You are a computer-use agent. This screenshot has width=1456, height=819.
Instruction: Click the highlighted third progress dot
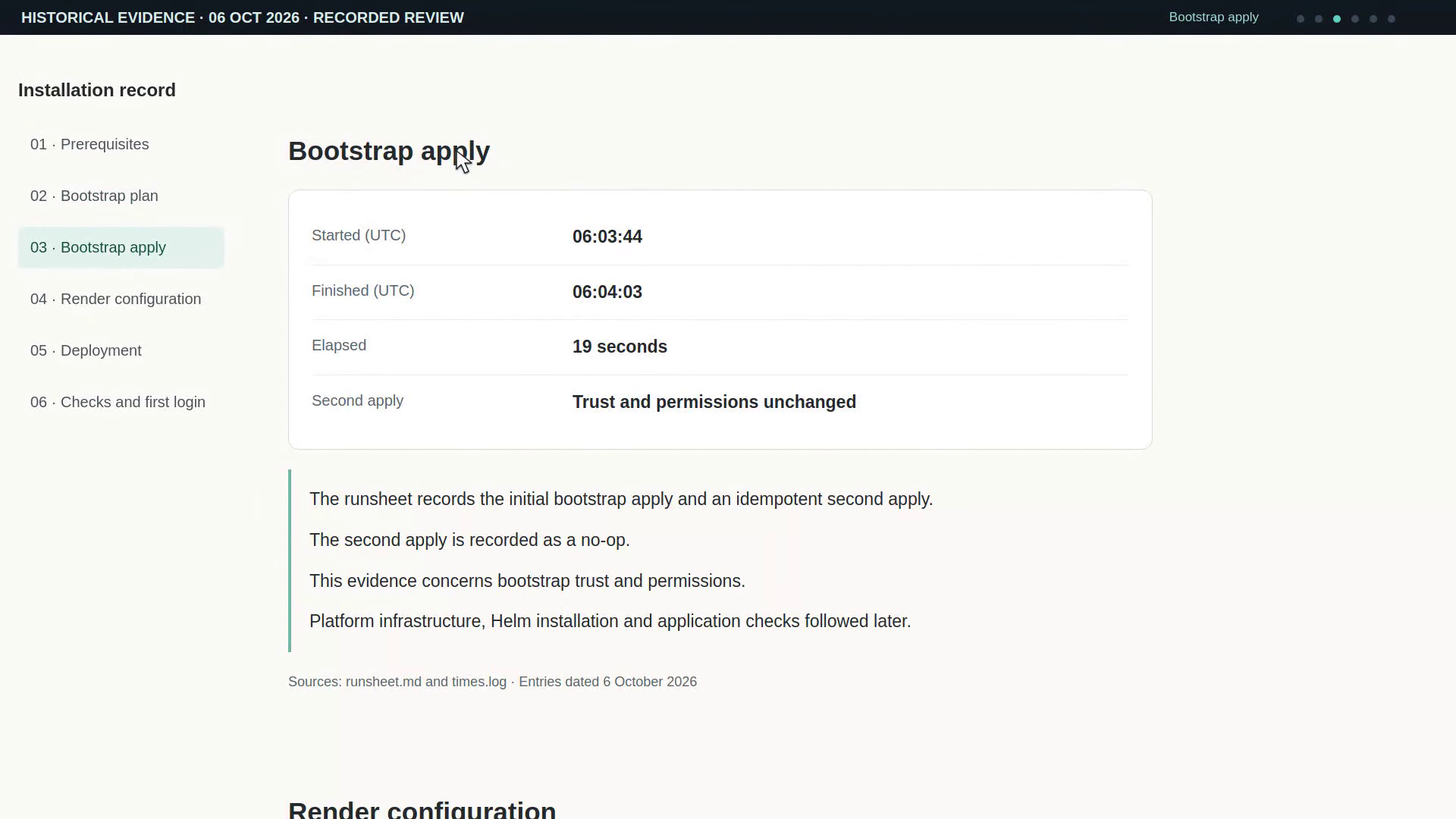point(1337,19)
